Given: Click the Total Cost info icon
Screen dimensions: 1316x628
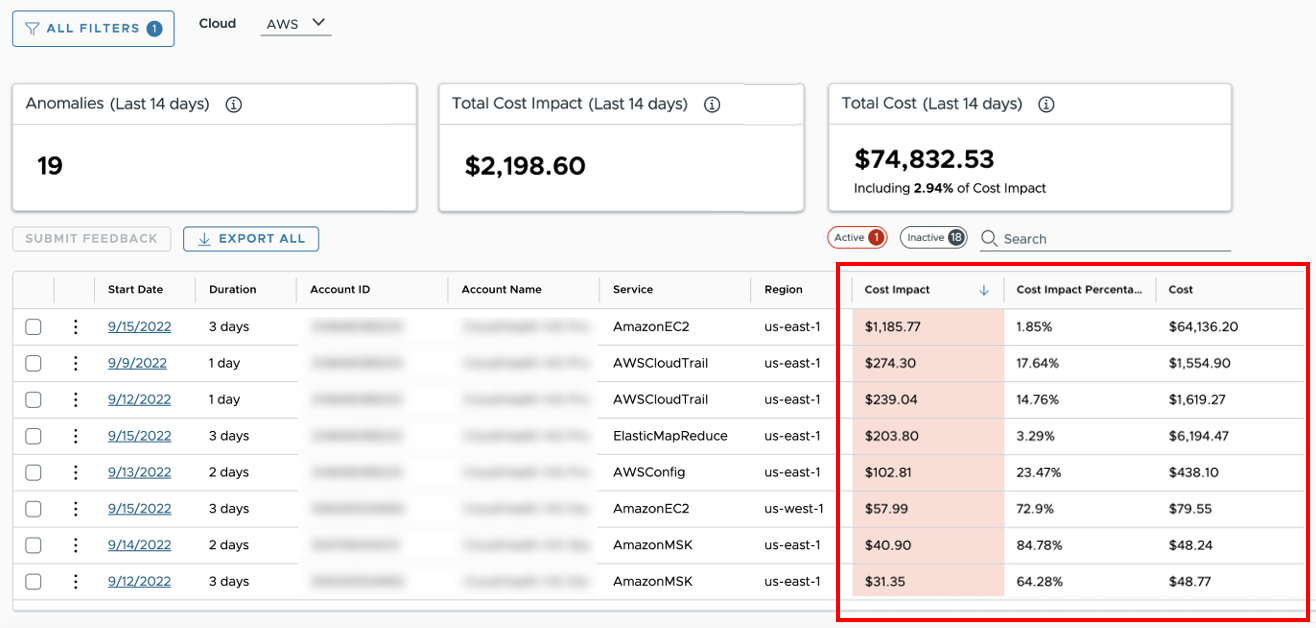Looking at the screenshot, I should pos(1046,104).
